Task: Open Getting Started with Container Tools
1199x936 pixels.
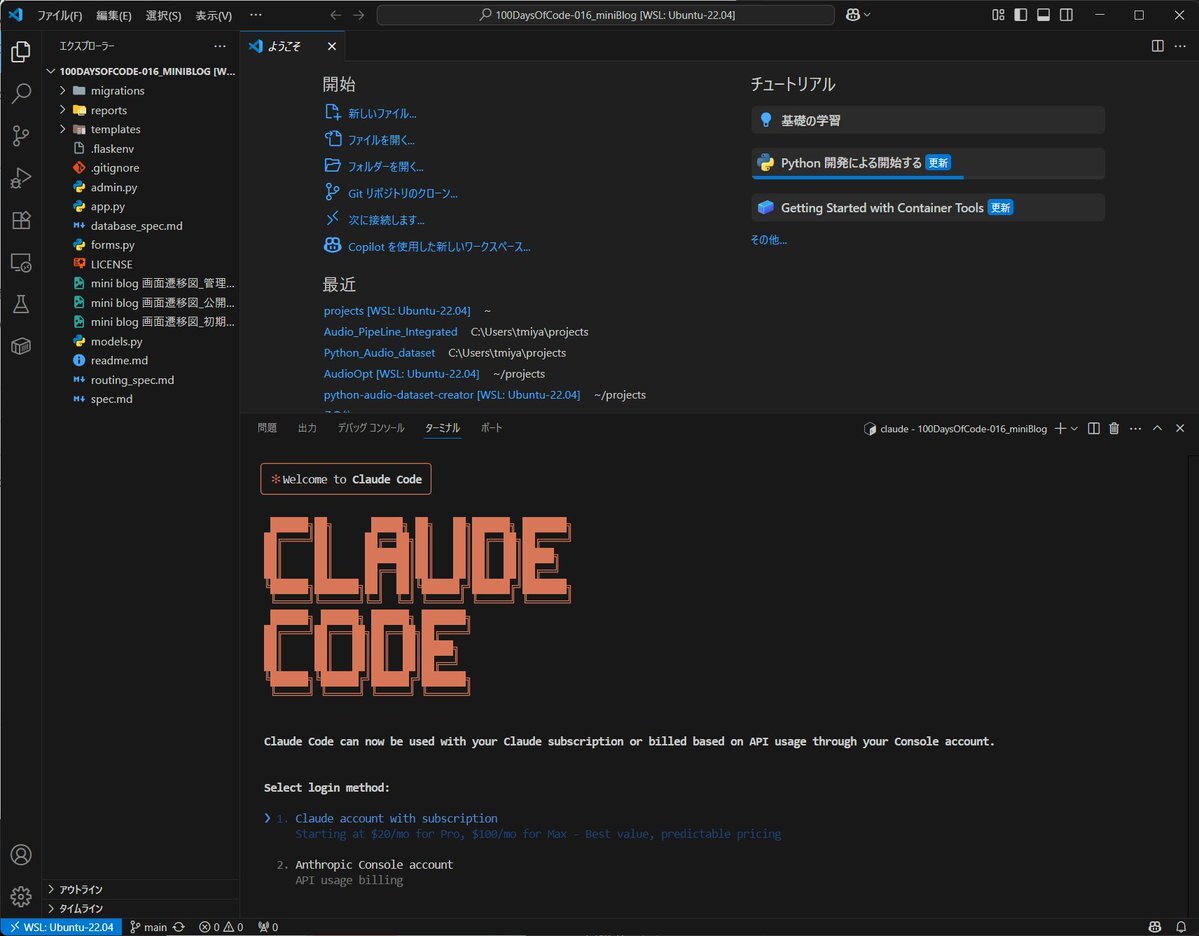Action: [x=928, y=207]
